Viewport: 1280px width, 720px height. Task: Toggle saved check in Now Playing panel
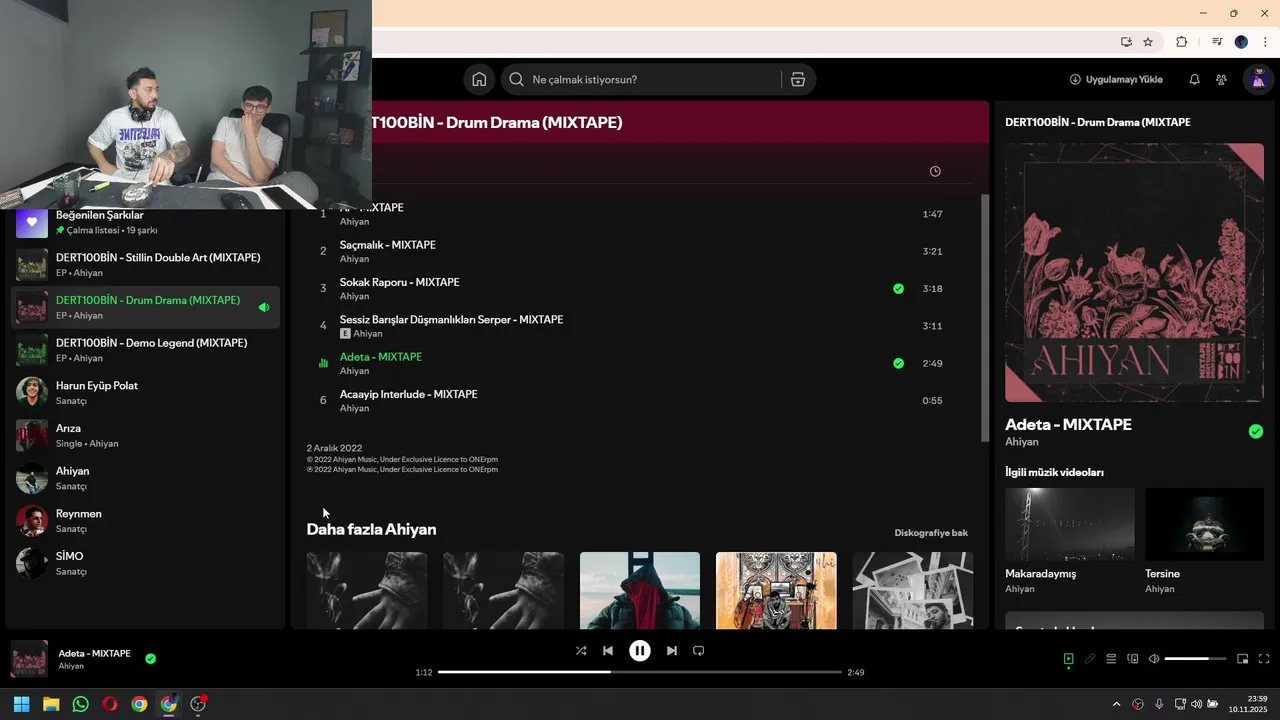1256,432
